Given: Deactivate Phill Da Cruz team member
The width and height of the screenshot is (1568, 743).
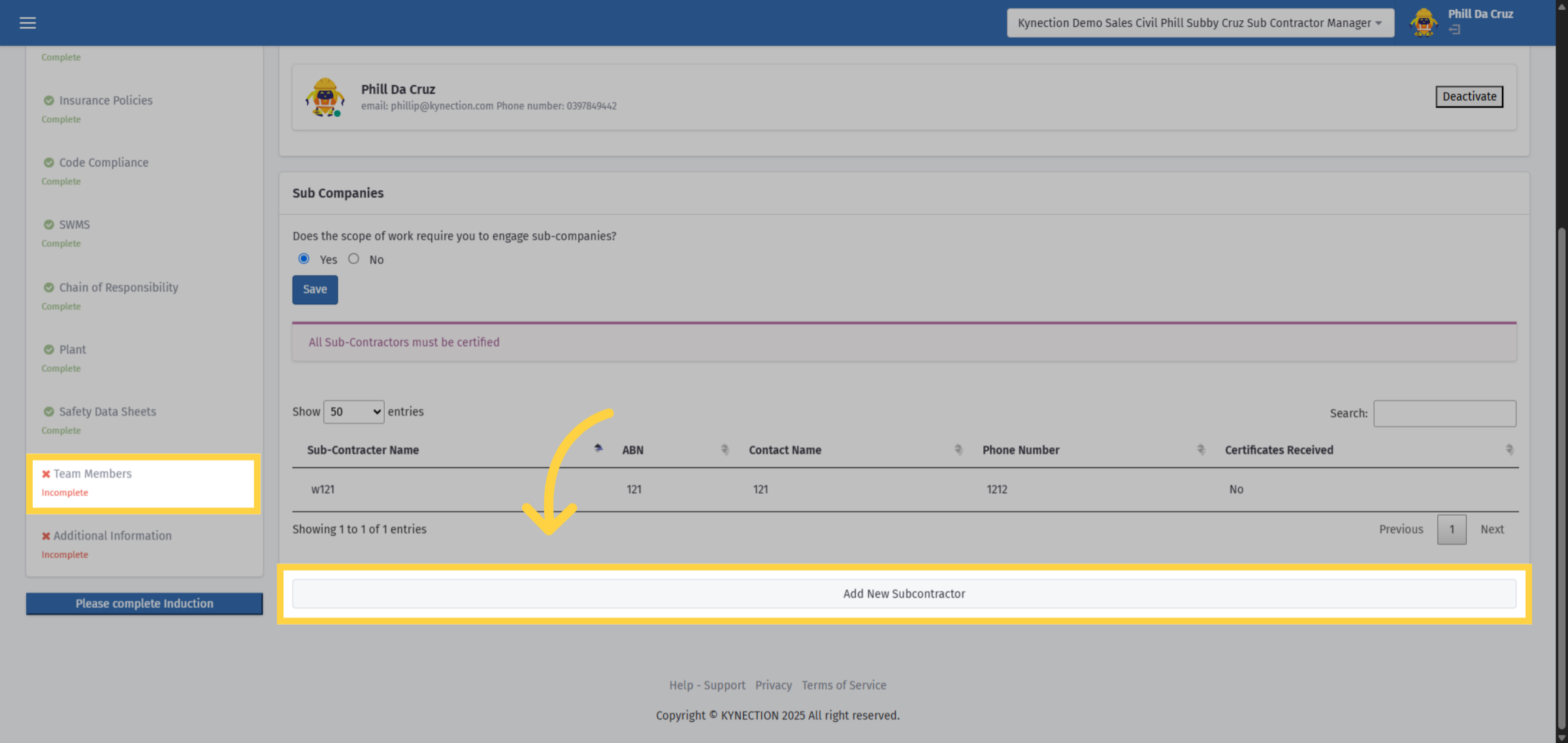Looking at the screenshot, I should (x=1469, y=97).
